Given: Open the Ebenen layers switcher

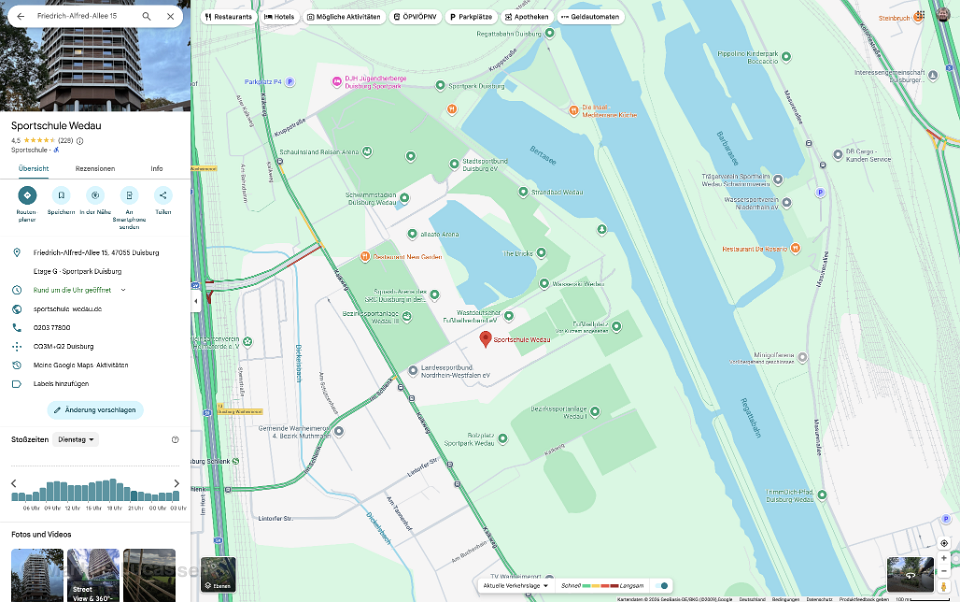Looking at the screenshot, I should tap(218, 574).
